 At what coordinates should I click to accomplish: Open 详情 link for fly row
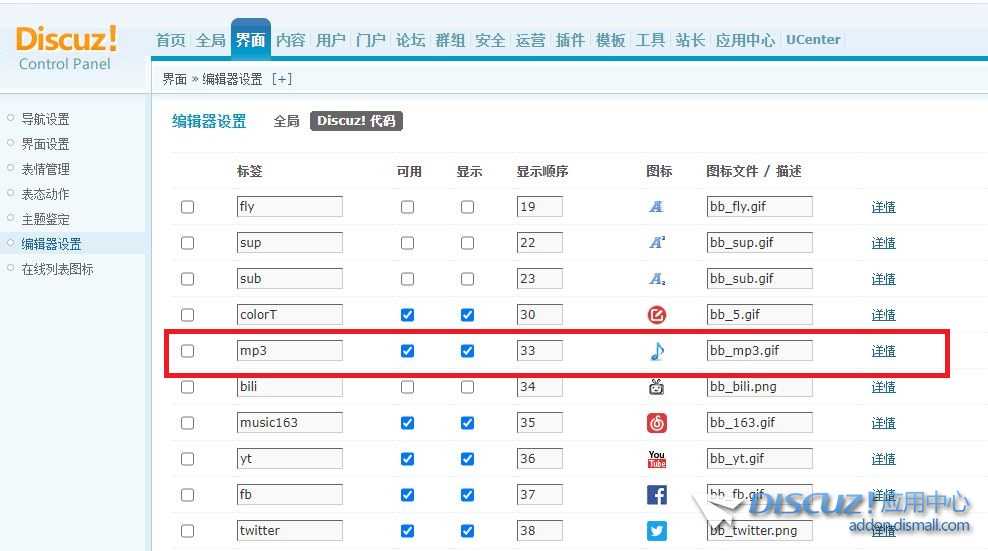[883, 207]
